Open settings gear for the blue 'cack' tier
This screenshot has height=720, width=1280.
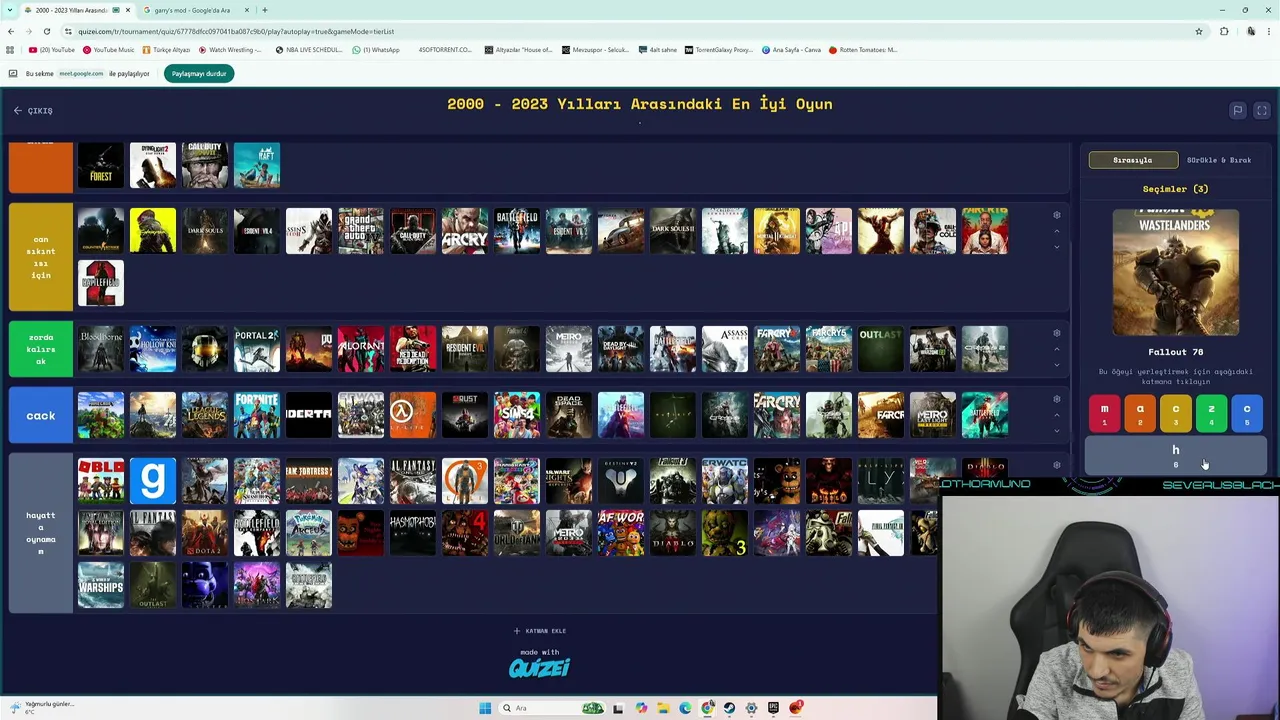tap(1057, 399)
